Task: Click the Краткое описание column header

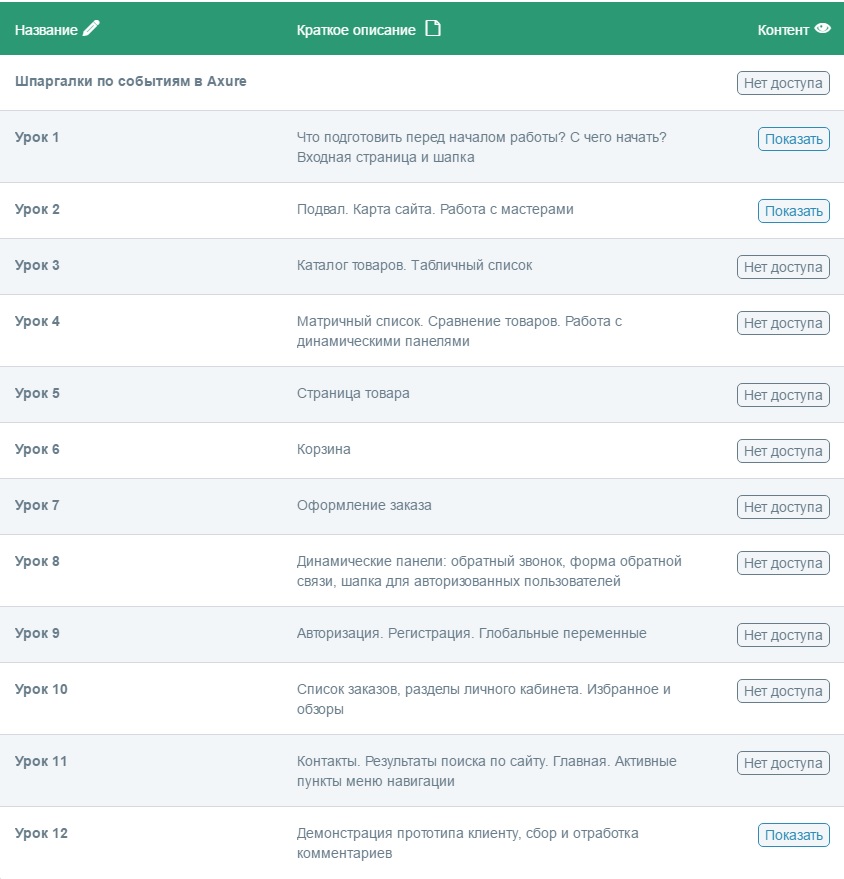Action: pos(356,30)
